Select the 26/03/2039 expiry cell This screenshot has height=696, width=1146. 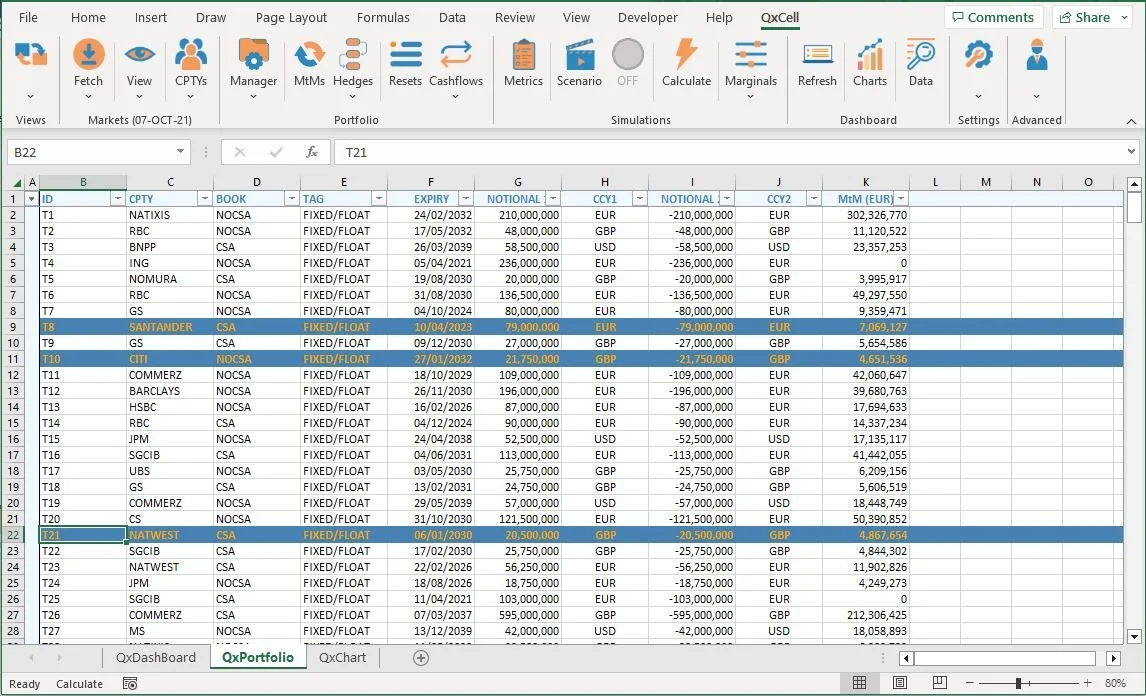coord(430,247)
